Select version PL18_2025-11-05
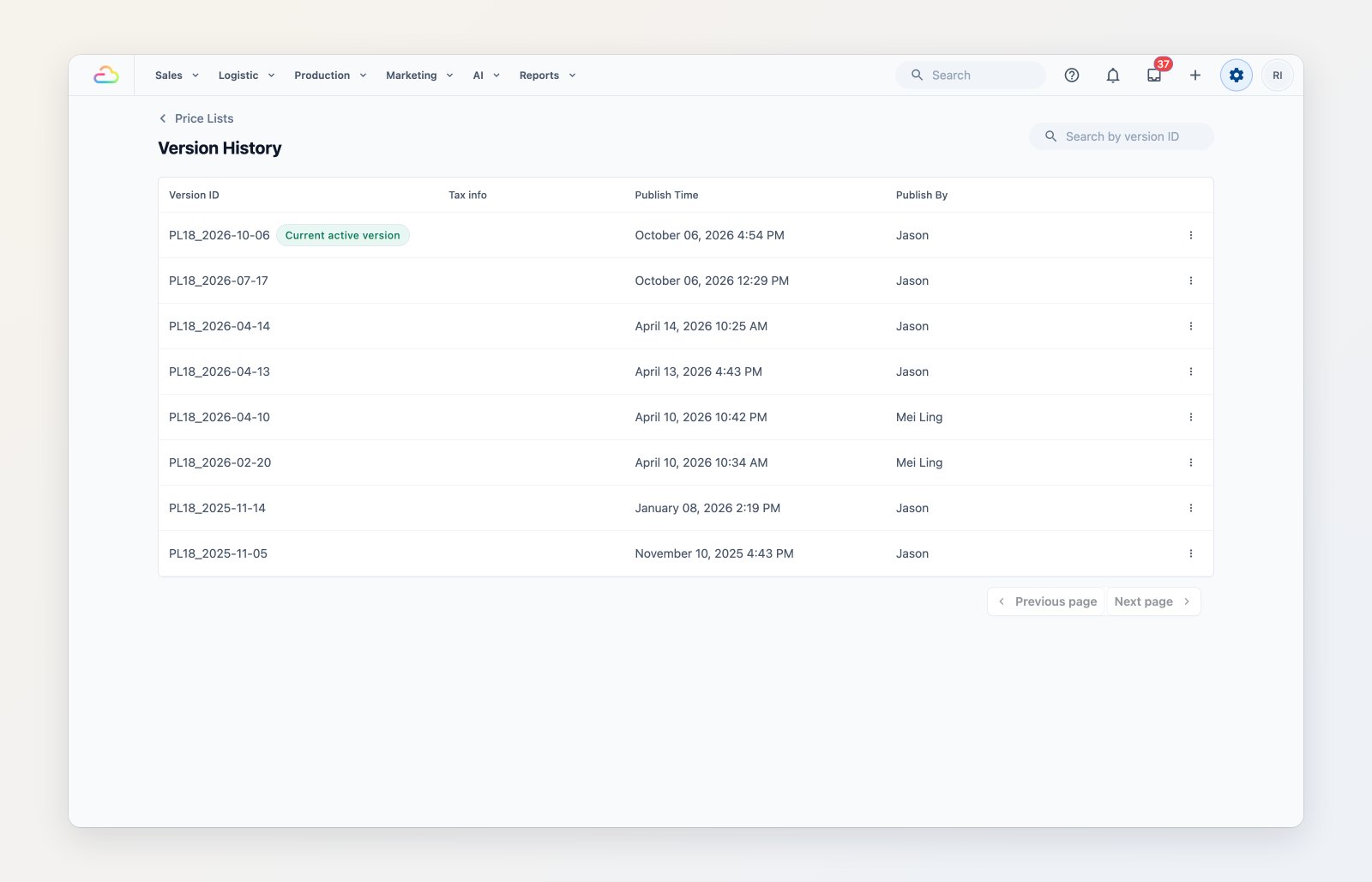Screen dimensions: 1372x882 pyautogui.click(x=218, y=553)
